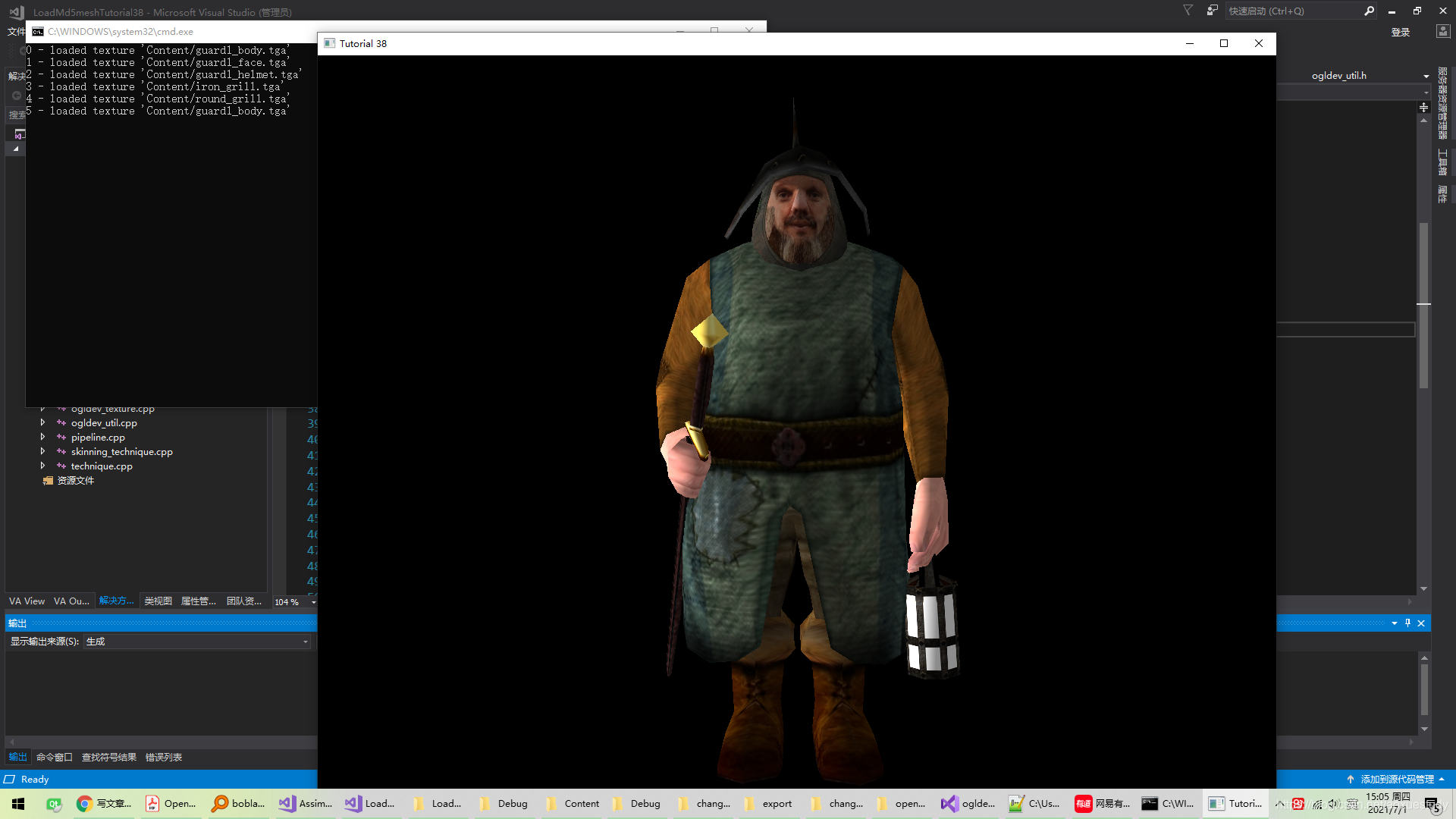Show hidden system tray icons
1456x819 pixels.
[1280, 804]
